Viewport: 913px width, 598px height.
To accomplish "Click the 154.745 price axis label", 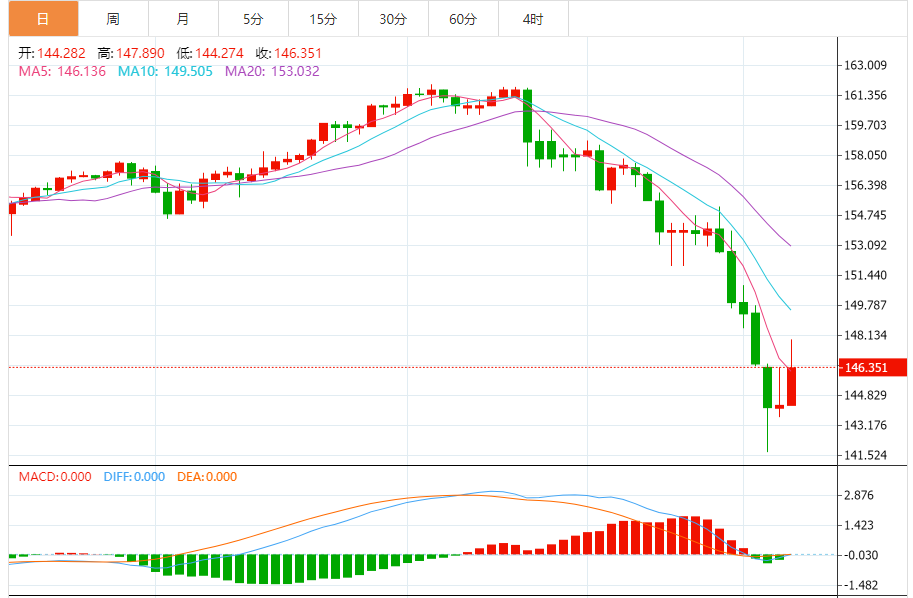I will pos(866,215).
